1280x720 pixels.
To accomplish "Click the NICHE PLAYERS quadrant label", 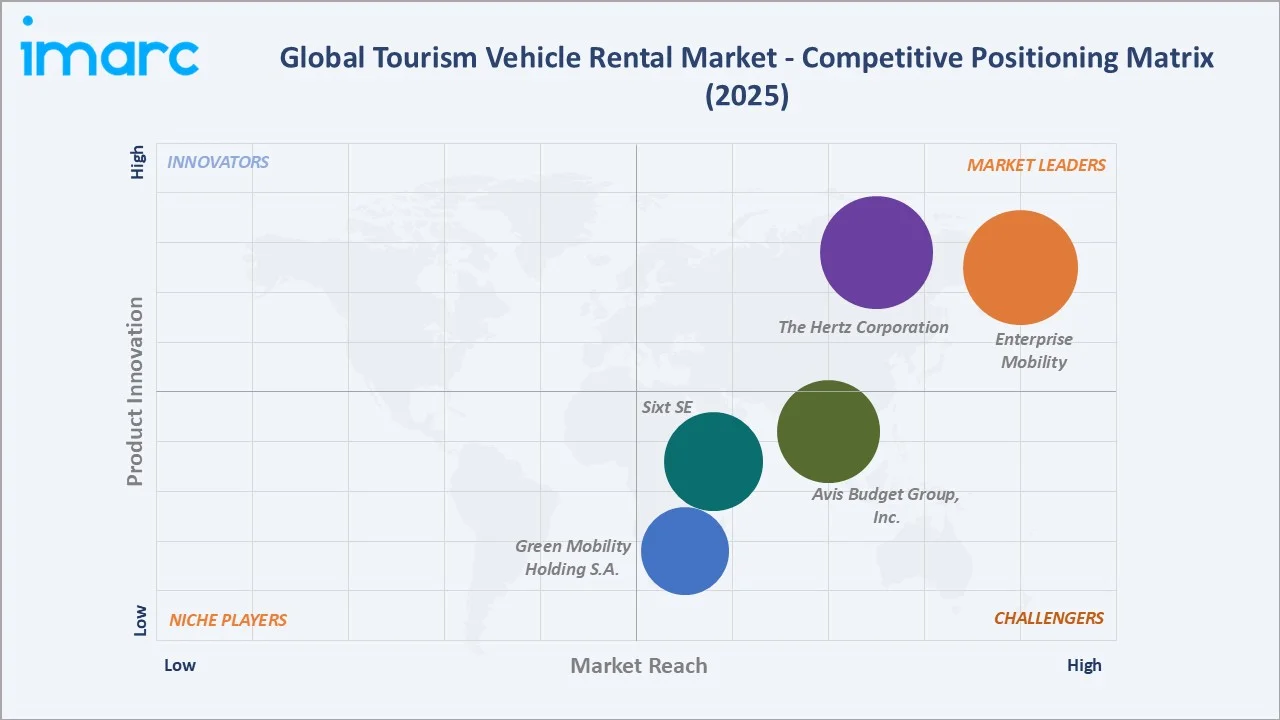I will click(228, 620).
